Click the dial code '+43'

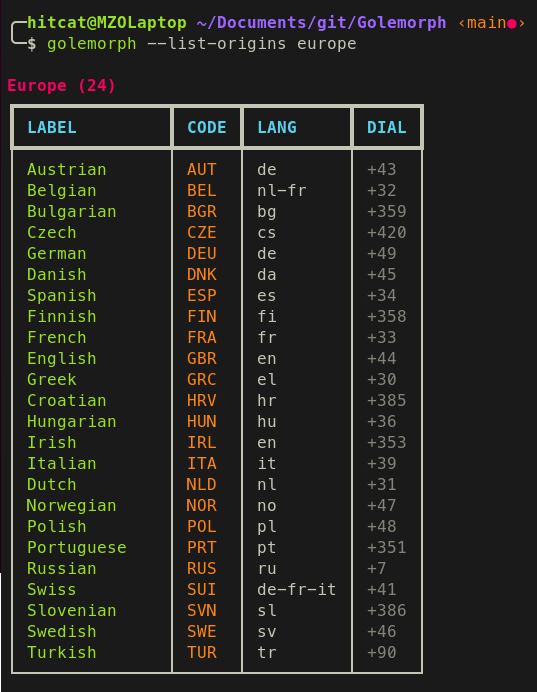coord(382,169)
